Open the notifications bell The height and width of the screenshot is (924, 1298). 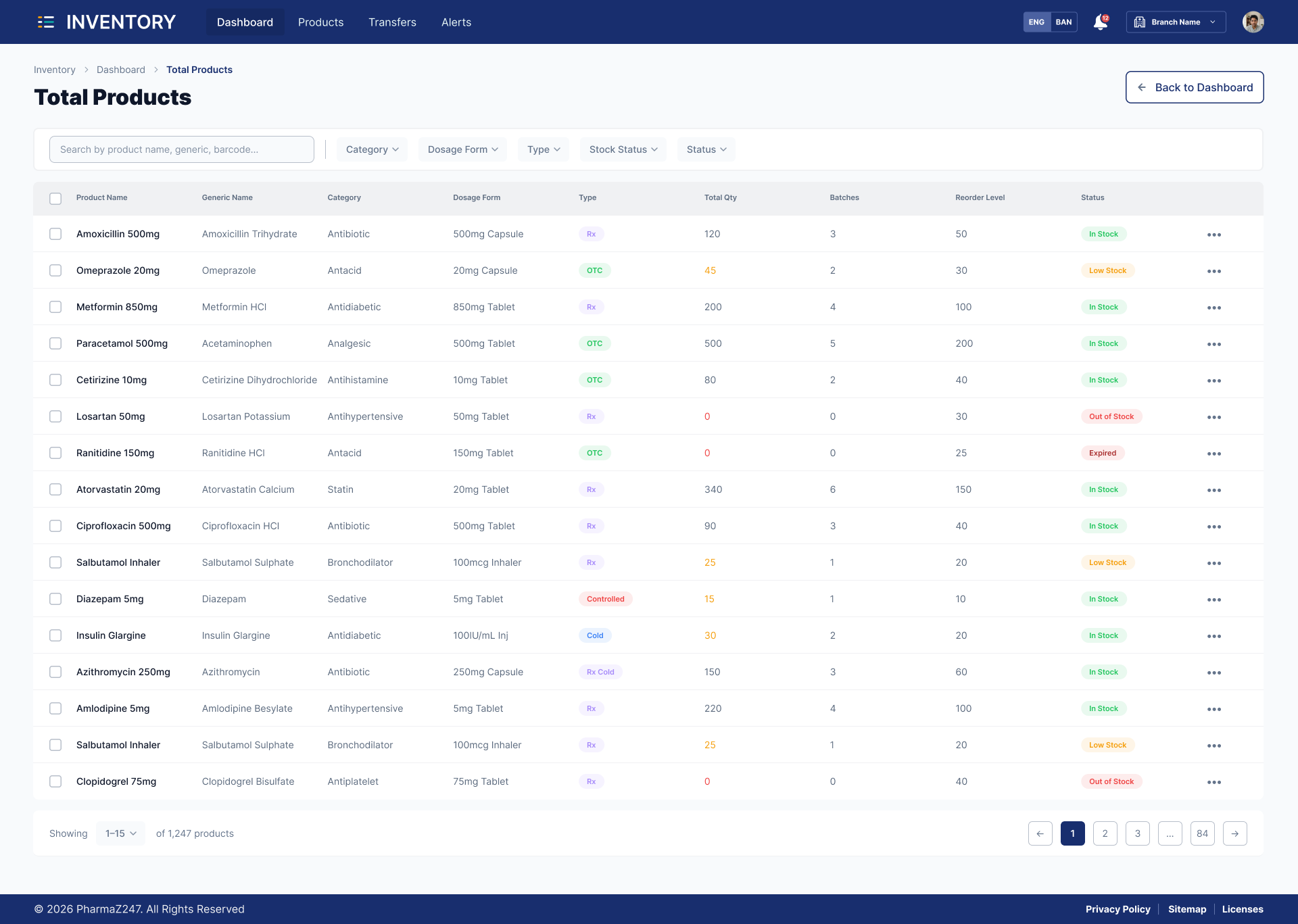point(1101,22)
